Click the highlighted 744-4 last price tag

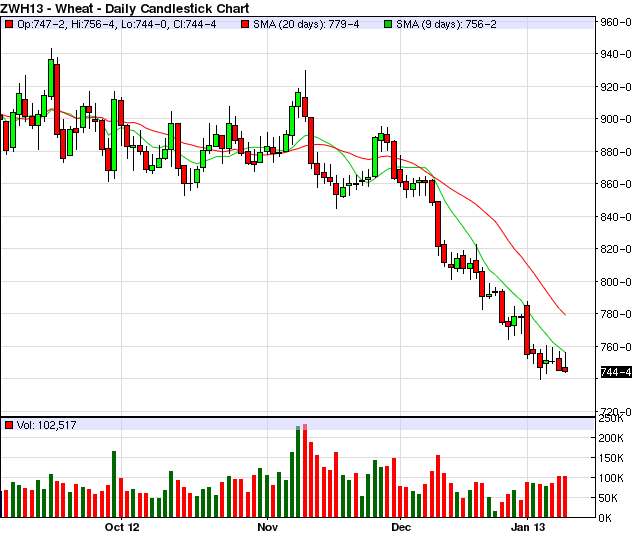click(616, 372)
